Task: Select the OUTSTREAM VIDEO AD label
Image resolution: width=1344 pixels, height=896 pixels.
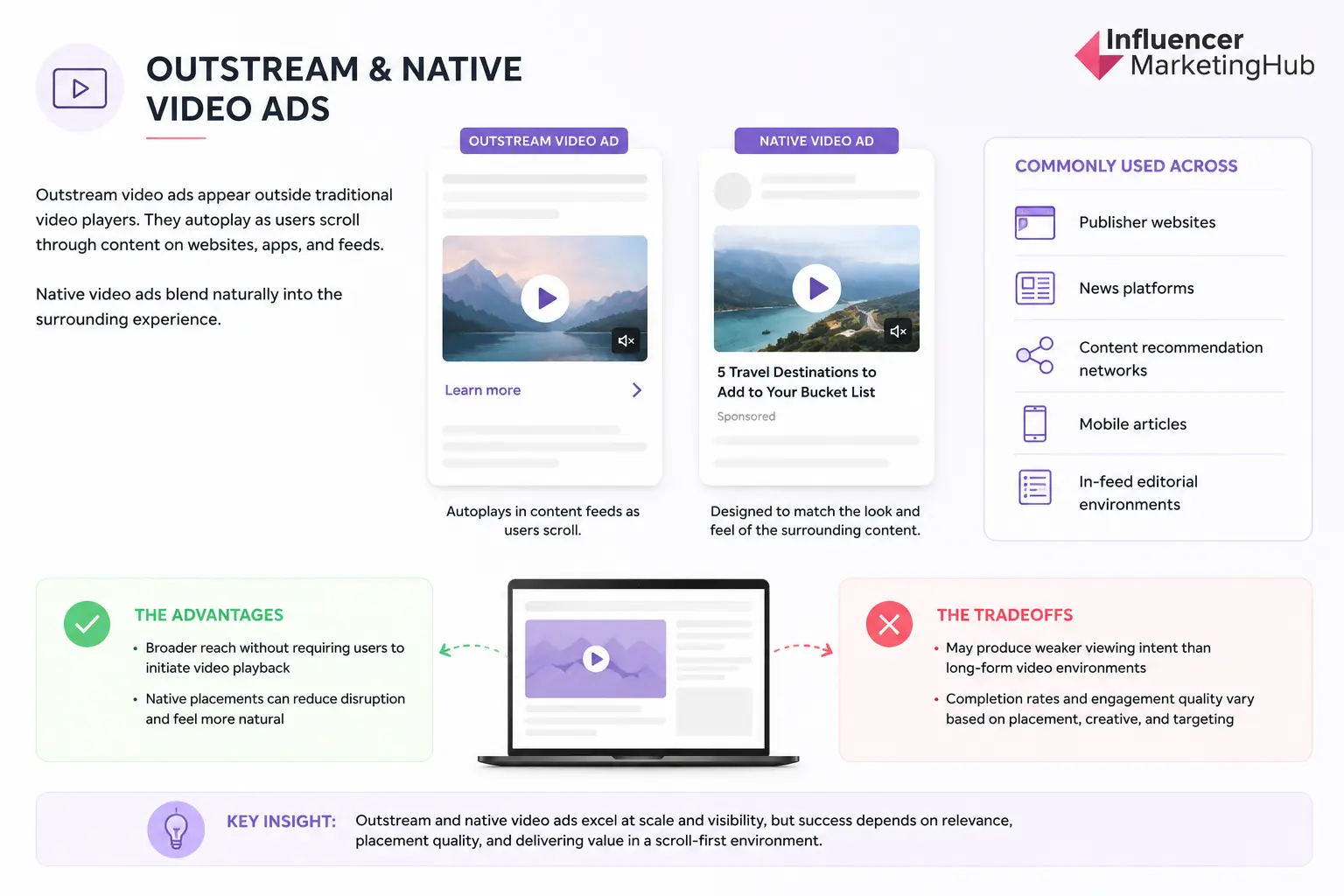Action: tap(543, 141)
